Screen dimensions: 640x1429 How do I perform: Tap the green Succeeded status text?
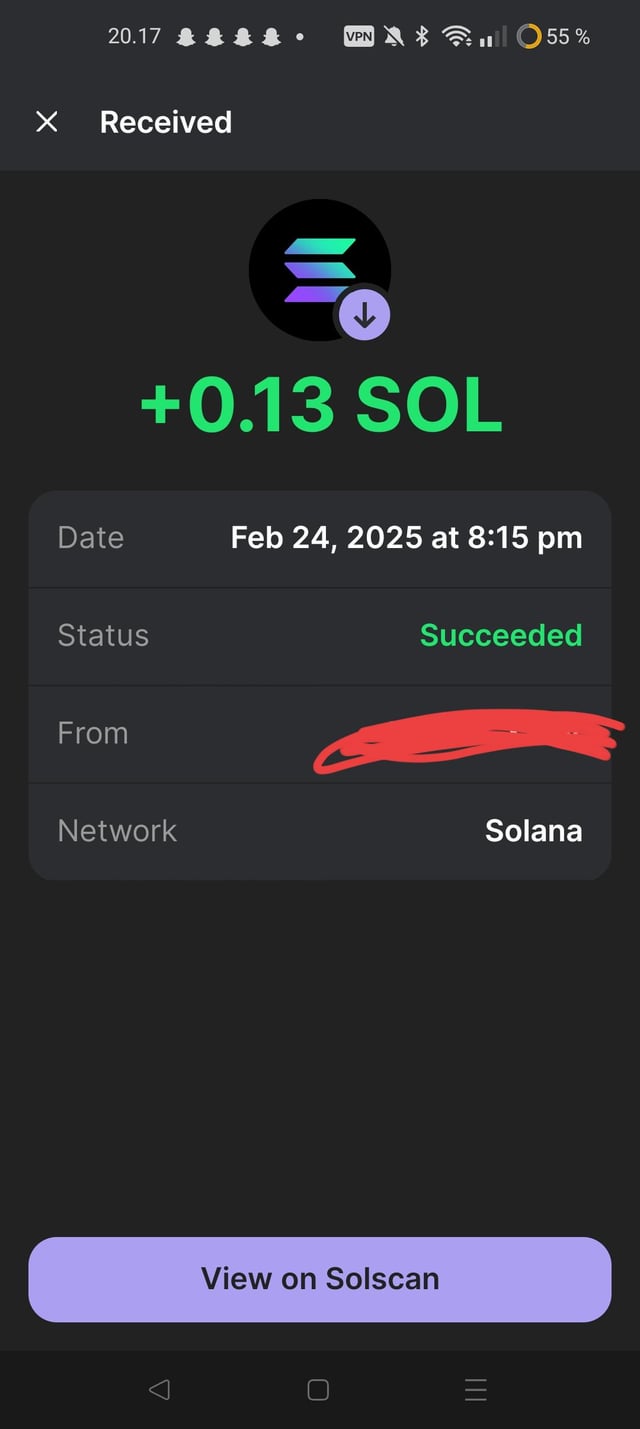tap(500, 635)
